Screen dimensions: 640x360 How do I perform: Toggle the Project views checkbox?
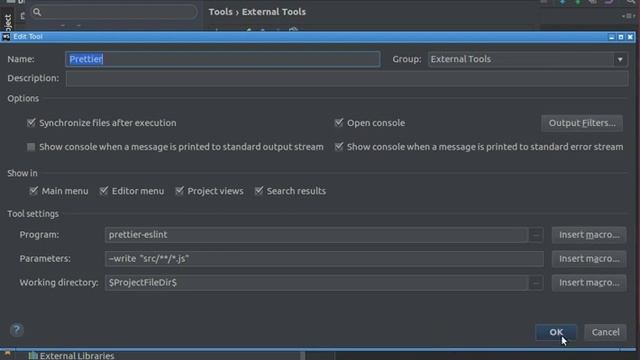point(179,191)
